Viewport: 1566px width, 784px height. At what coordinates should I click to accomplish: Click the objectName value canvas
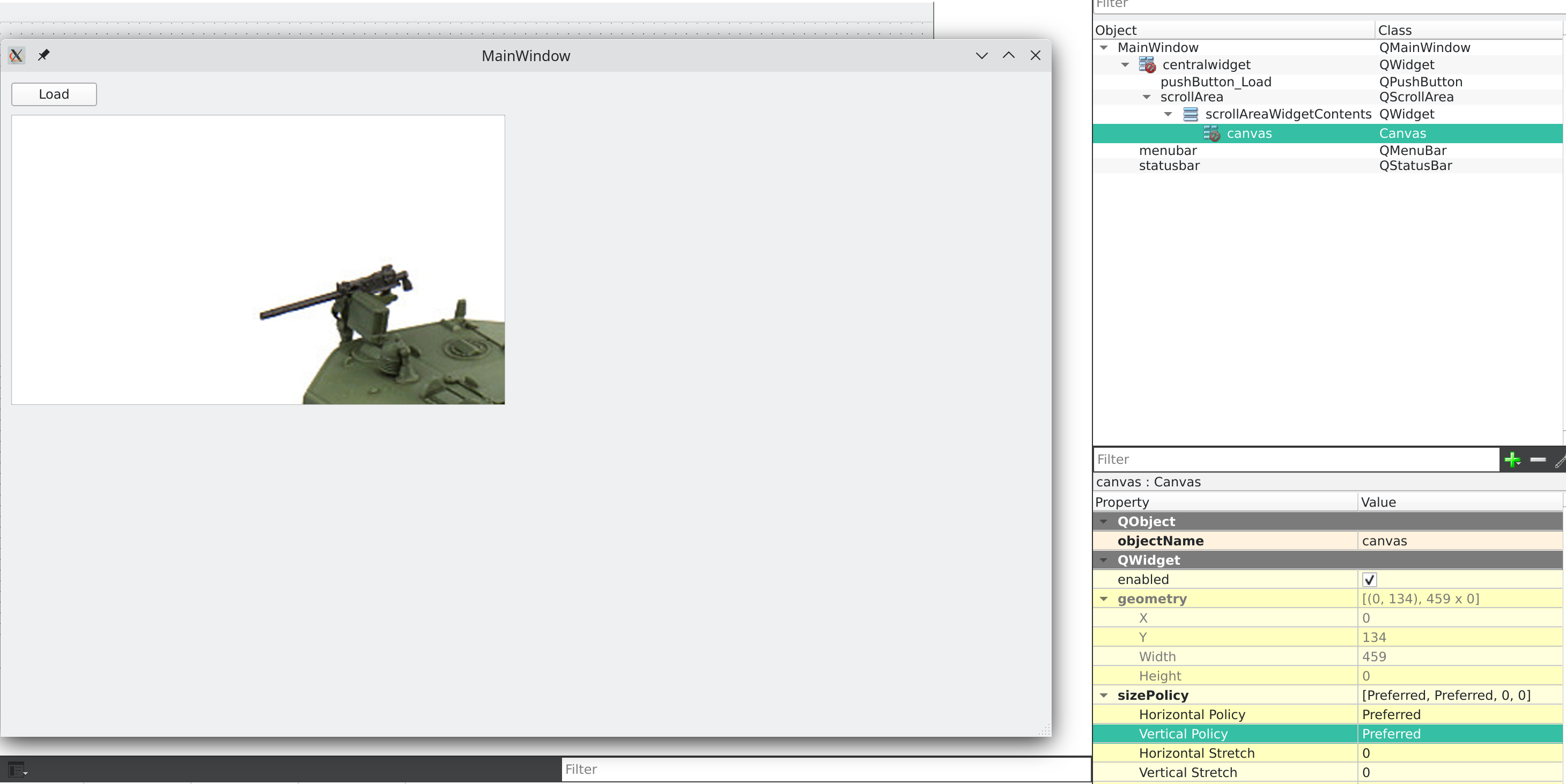(1460, 541)
